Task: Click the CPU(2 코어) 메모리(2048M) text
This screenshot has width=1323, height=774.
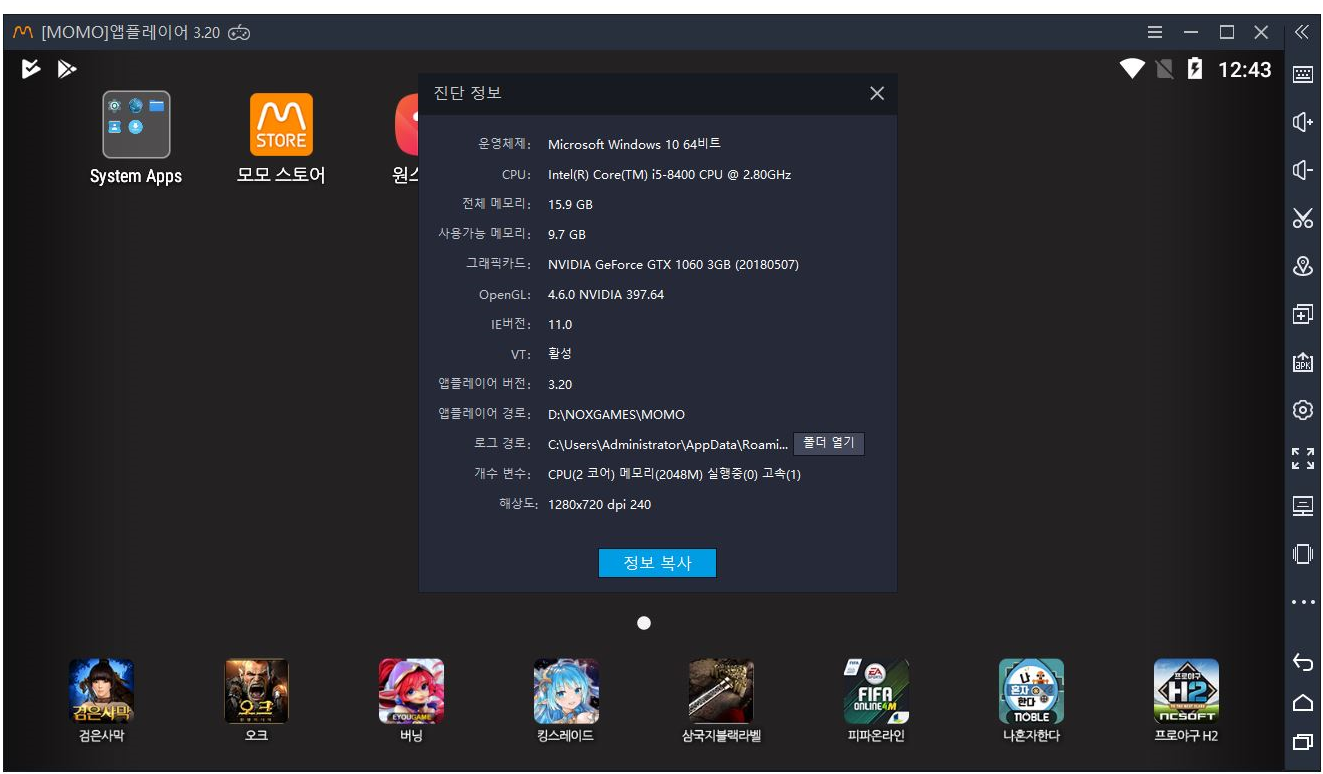Action: (x=674, y=474)
